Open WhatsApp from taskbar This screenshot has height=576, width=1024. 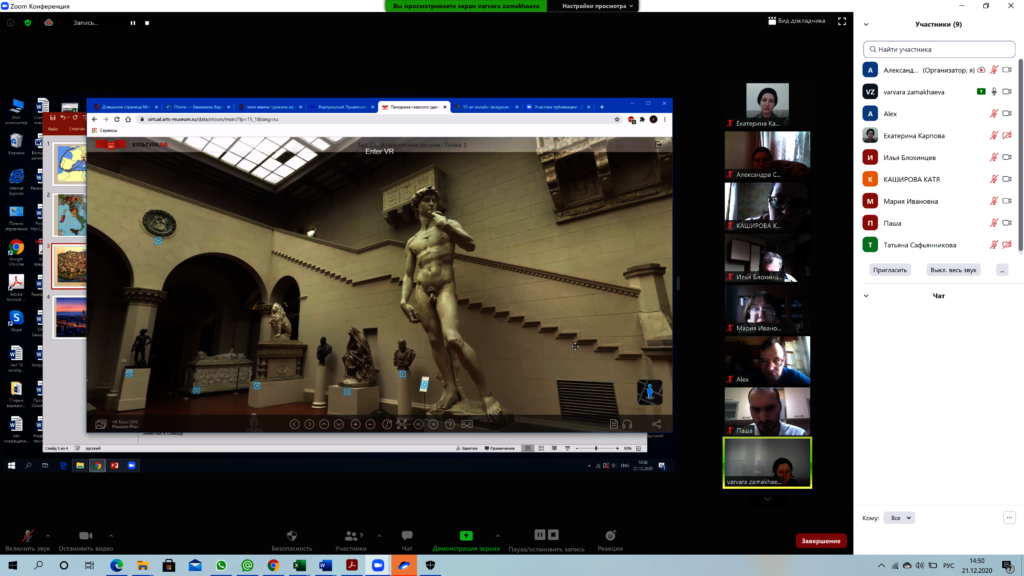point(221,566)
